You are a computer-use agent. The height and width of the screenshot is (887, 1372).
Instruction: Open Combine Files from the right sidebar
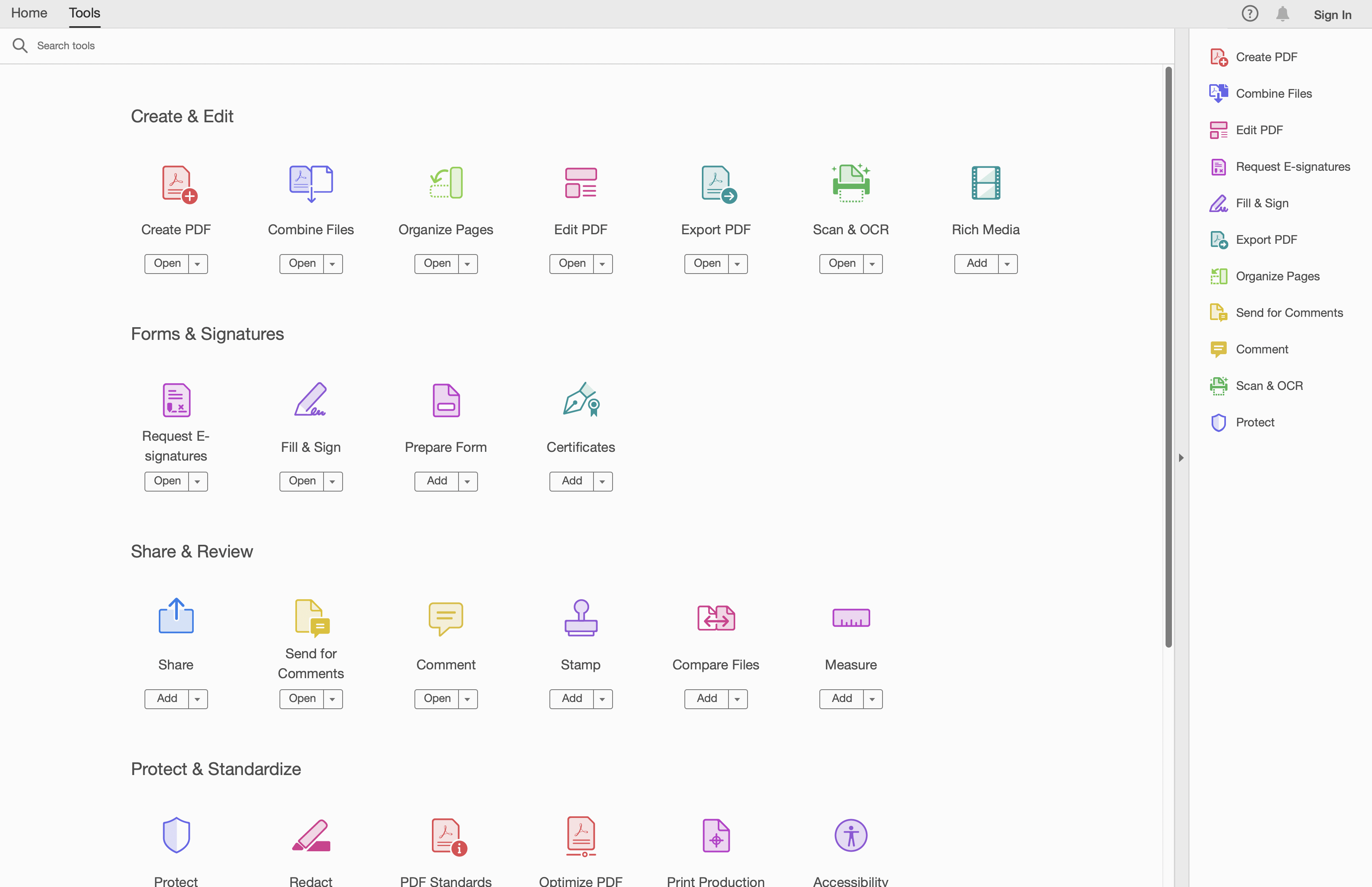(1260, 93)
